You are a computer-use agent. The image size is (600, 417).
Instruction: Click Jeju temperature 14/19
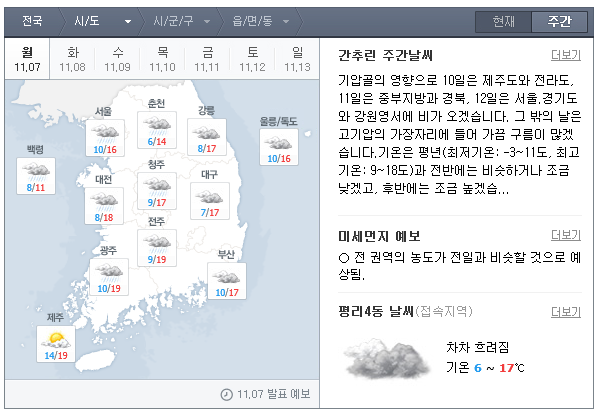pos(56,355)
